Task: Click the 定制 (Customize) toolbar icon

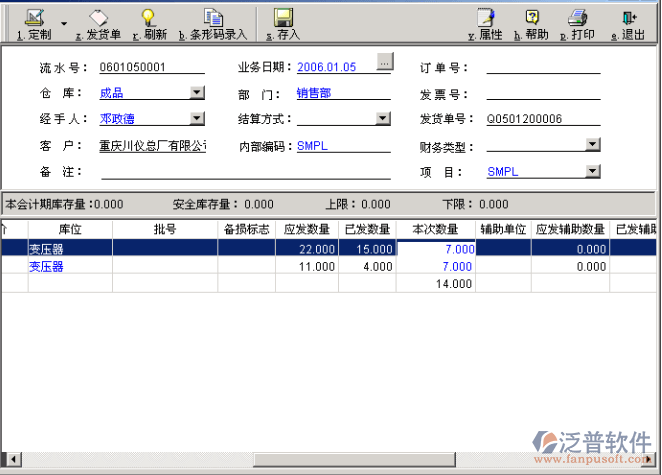Action: click(x=34, y=19)
